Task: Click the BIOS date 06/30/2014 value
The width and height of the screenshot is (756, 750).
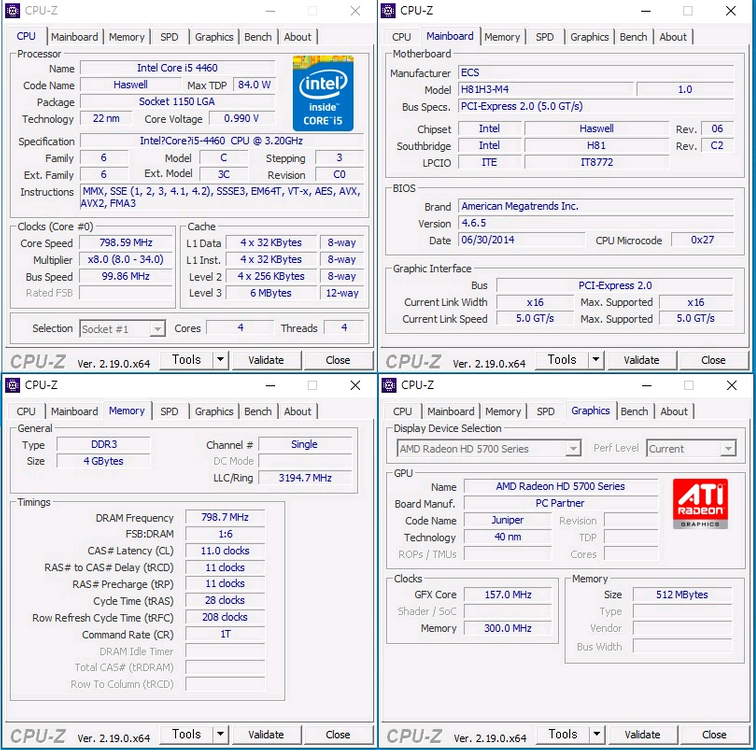Action: click(x=521, y=240)
